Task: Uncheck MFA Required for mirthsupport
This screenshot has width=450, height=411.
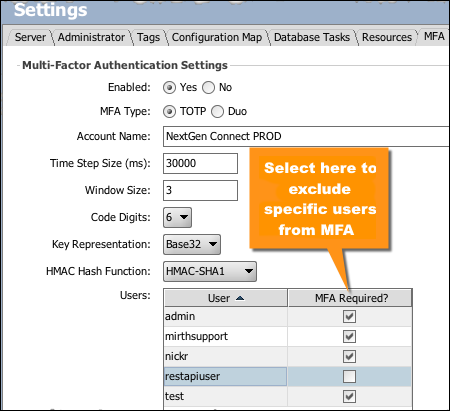Action: pyautogui.click(x=349, y=336)
